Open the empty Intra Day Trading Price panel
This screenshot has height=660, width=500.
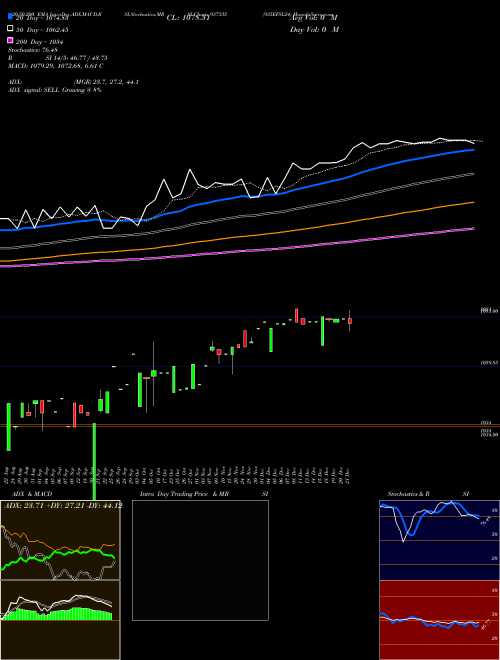(200, 560)
